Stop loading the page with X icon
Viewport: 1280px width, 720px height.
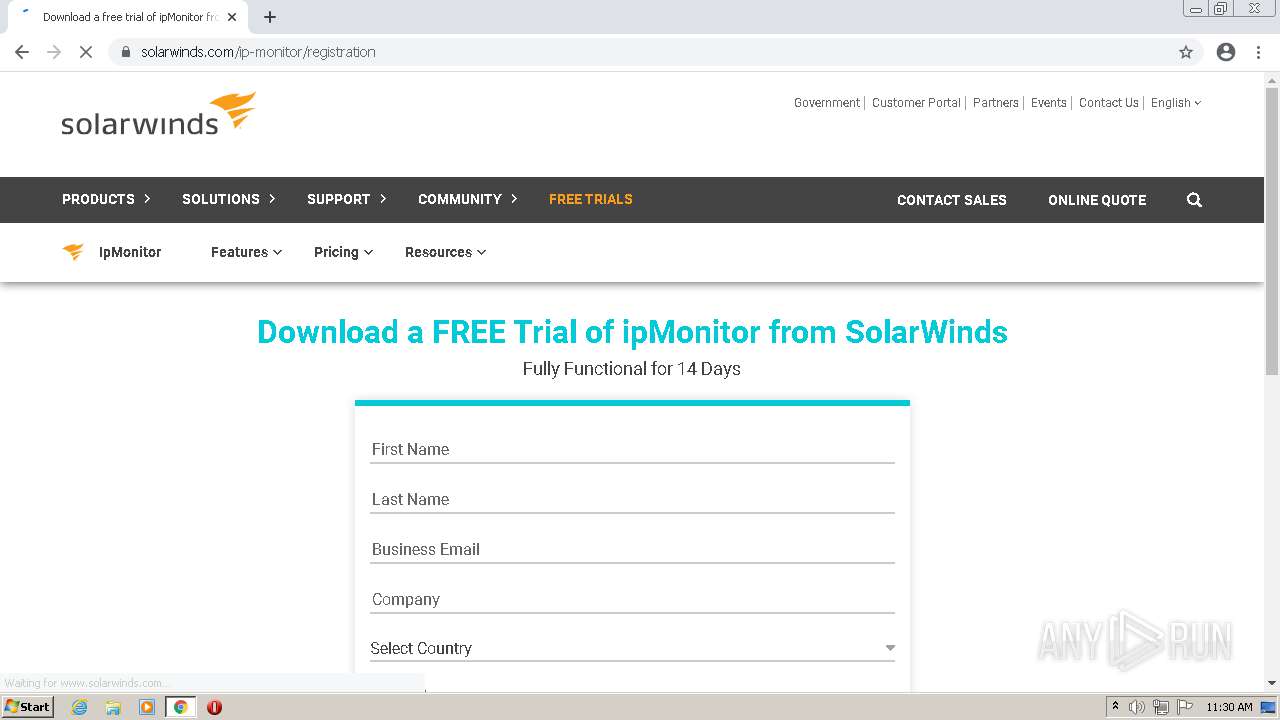click(86, 52)
